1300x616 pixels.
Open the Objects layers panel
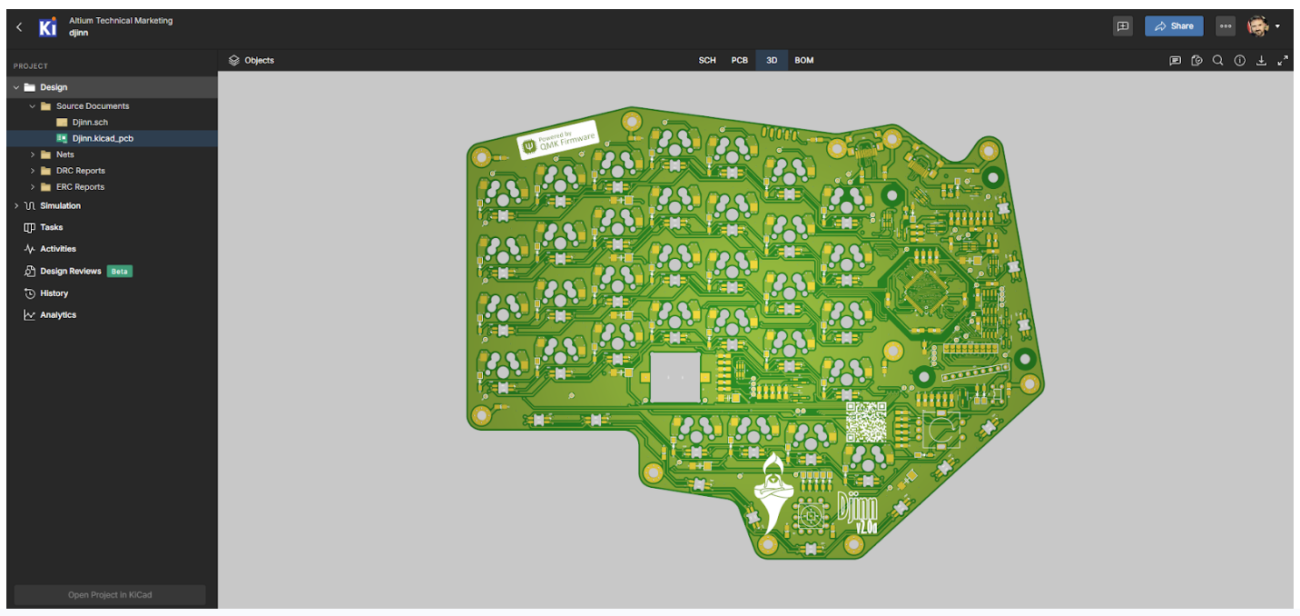[251, 60]
